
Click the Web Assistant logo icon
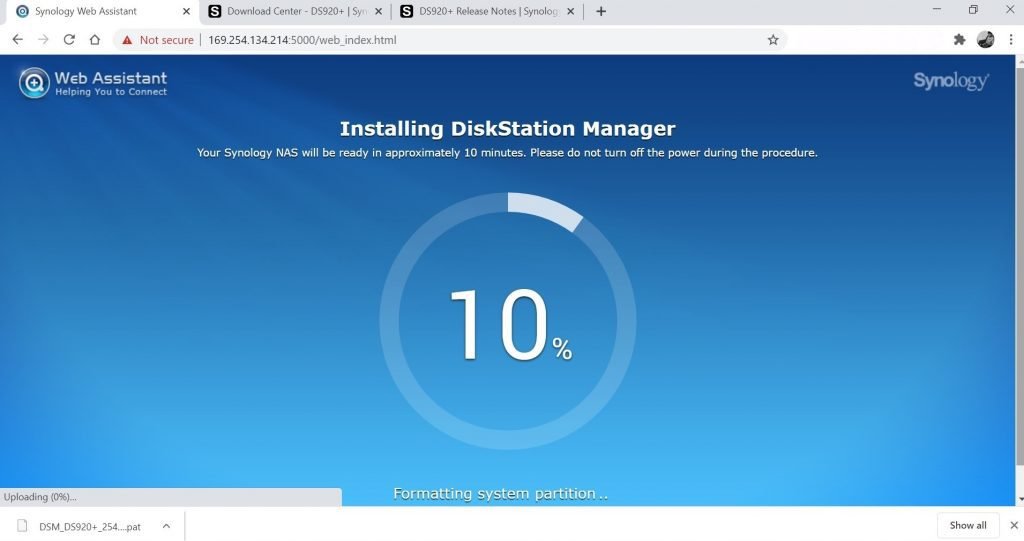coord(34,83)
